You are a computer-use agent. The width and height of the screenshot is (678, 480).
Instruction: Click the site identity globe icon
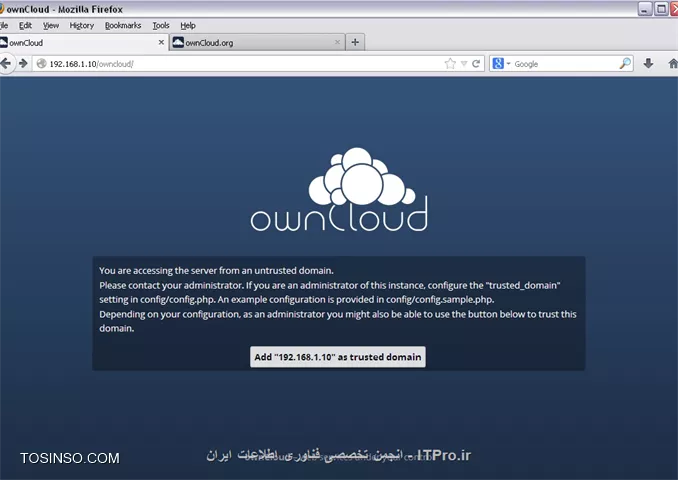click(42, 64)
